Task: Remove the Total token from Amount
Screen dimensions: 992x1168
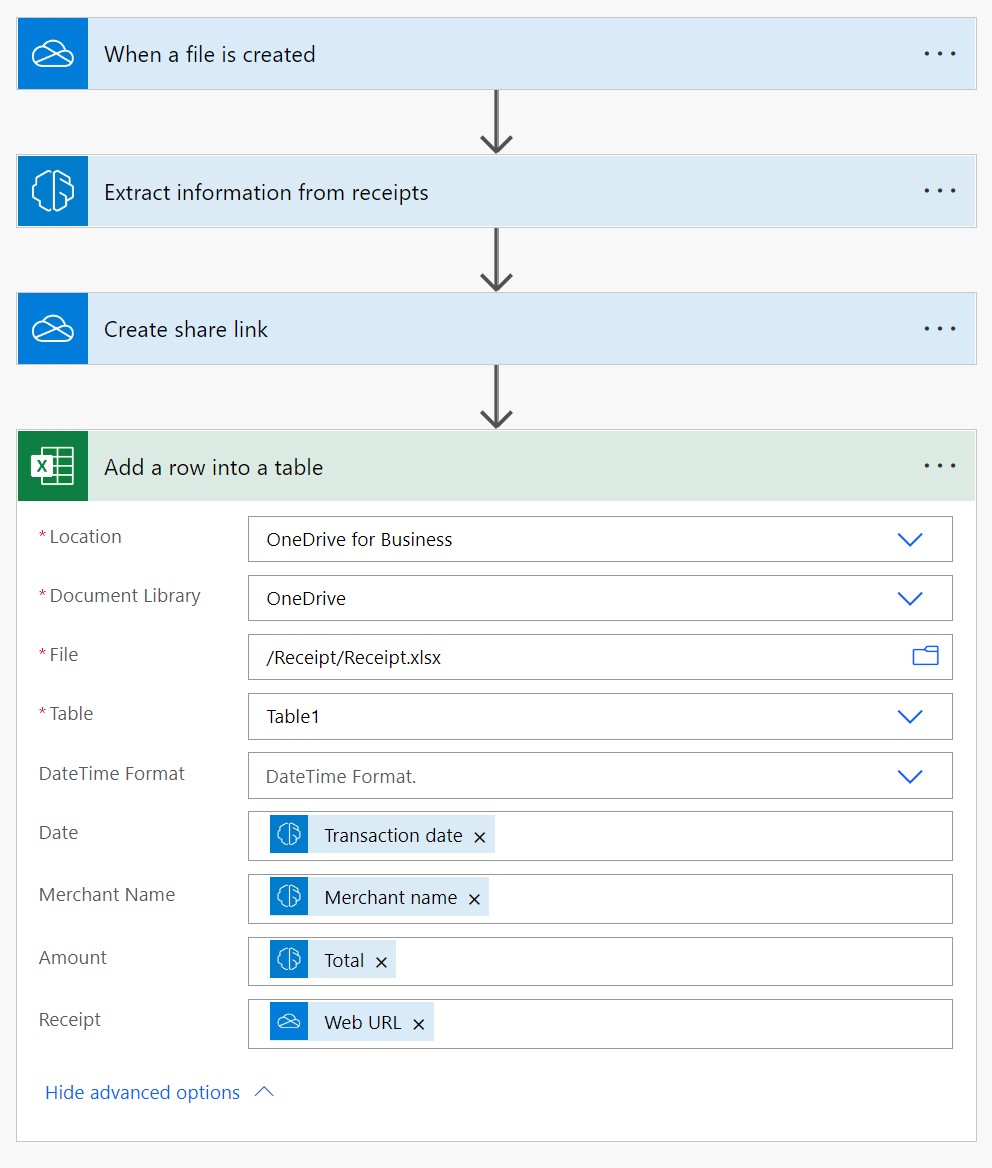Action: [381, 960]
